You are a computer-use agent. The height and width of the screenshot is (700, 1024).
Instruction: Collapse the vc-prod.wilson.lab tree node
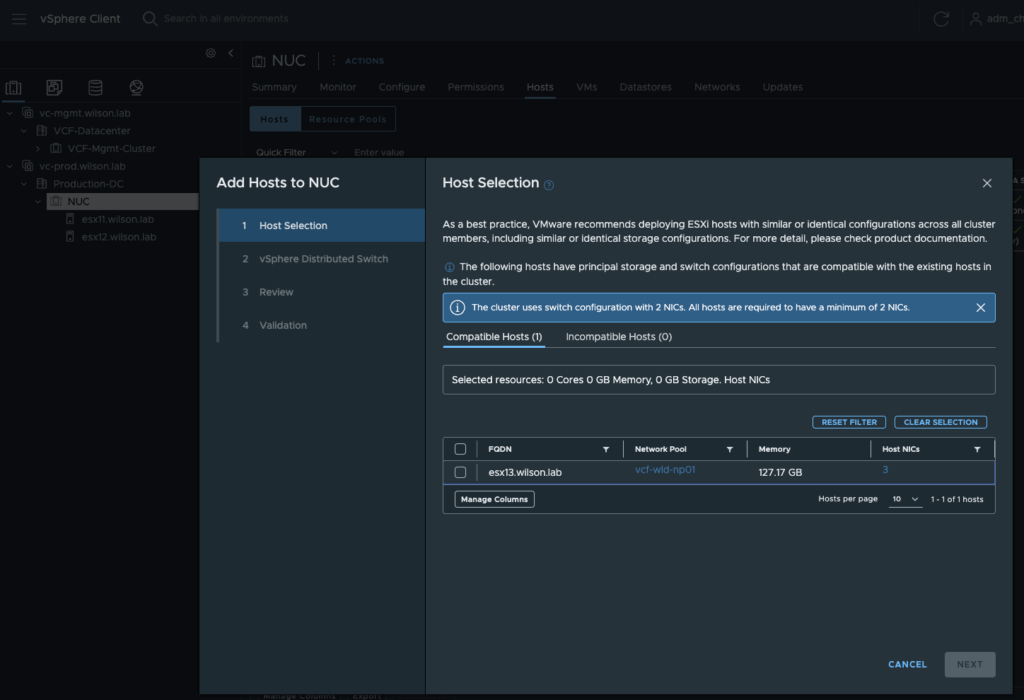tap(10, 166)
